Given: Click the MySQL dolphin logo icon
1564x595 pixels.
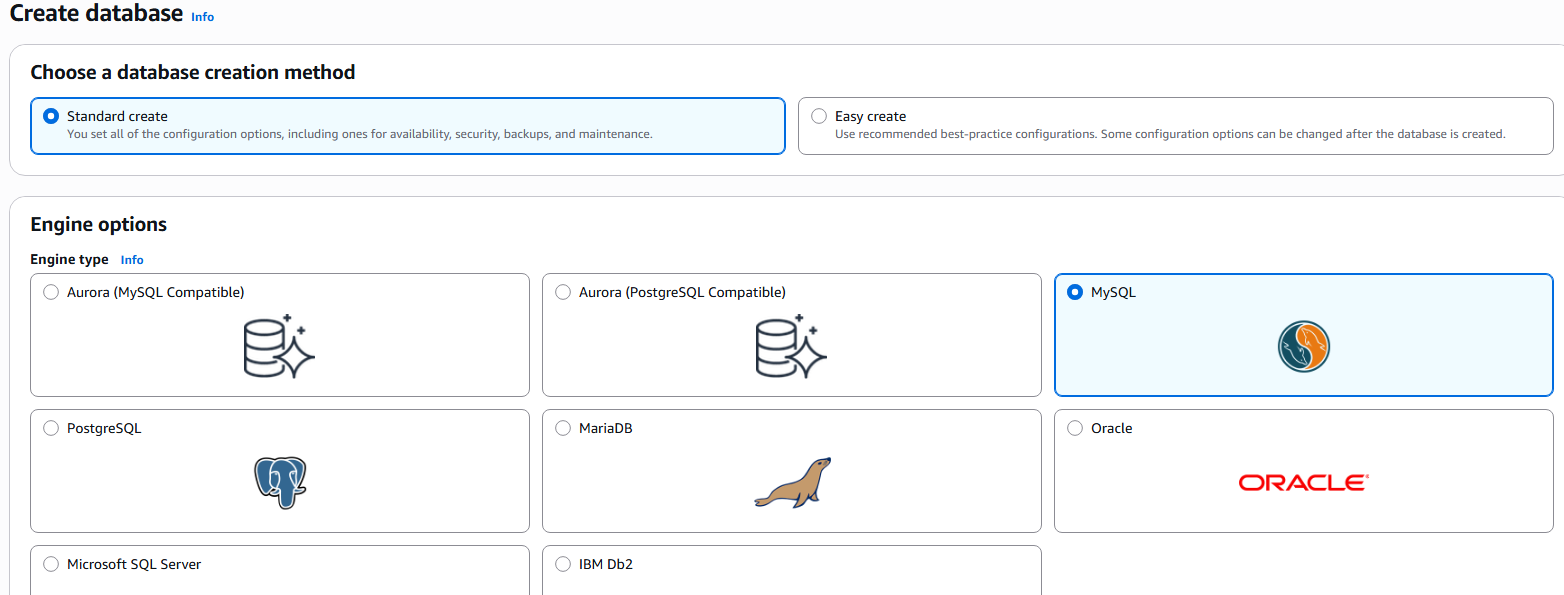Looking at the screenshot, I should (x=1304, y=348).
